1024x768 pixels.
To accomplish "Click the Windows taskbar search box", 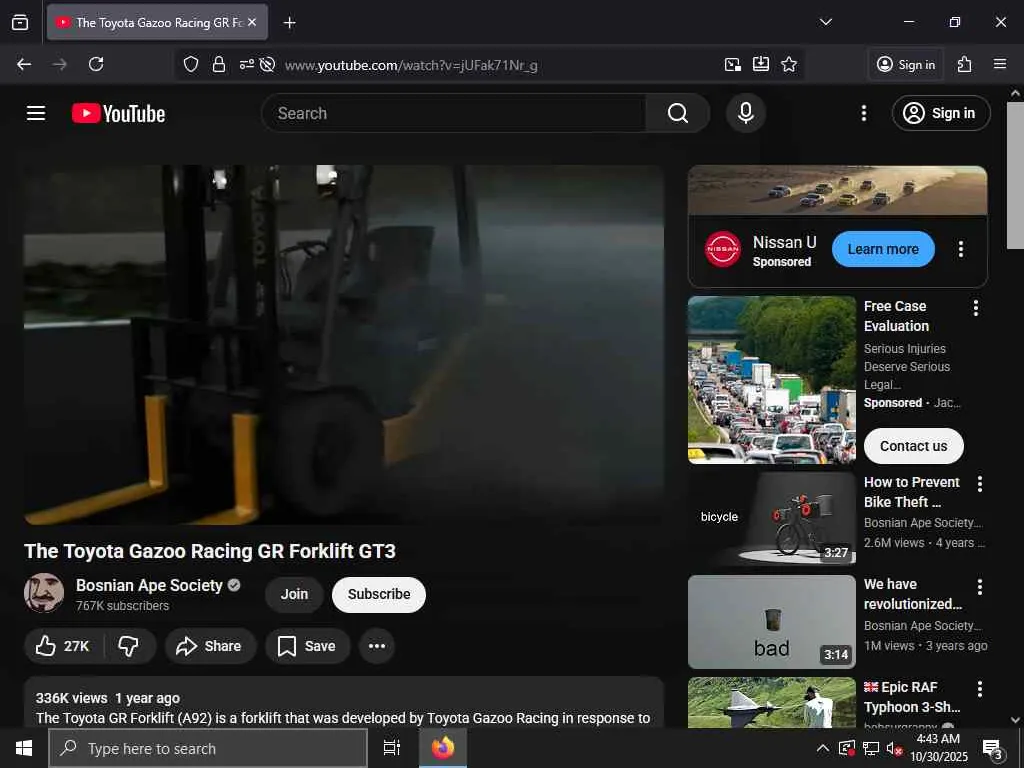I will pyautogui.click(x=208, y=748).
